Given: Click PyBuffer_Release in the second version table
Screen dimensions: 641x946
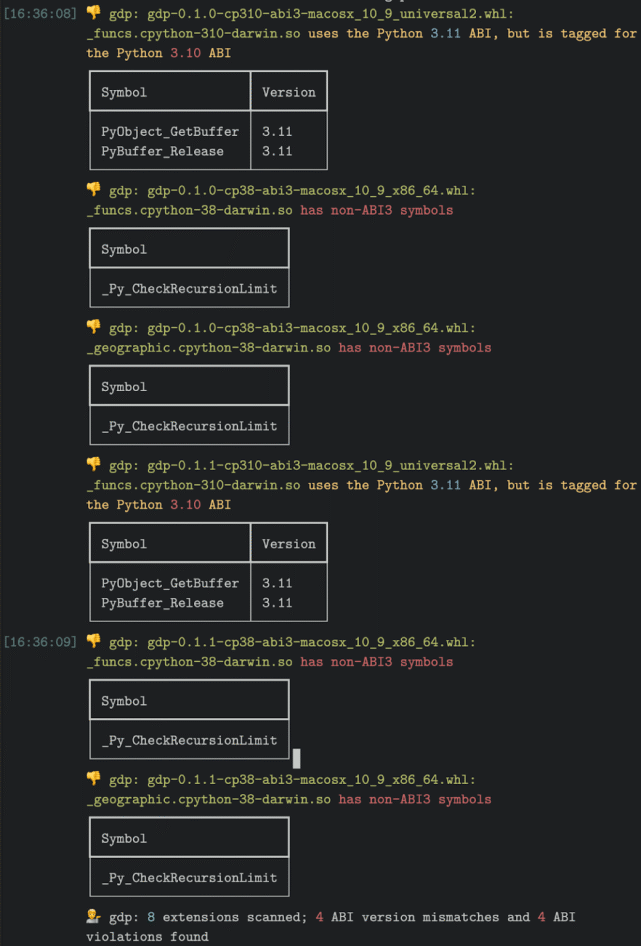Looking at the screenshot, I should click(x=162, y=603).
